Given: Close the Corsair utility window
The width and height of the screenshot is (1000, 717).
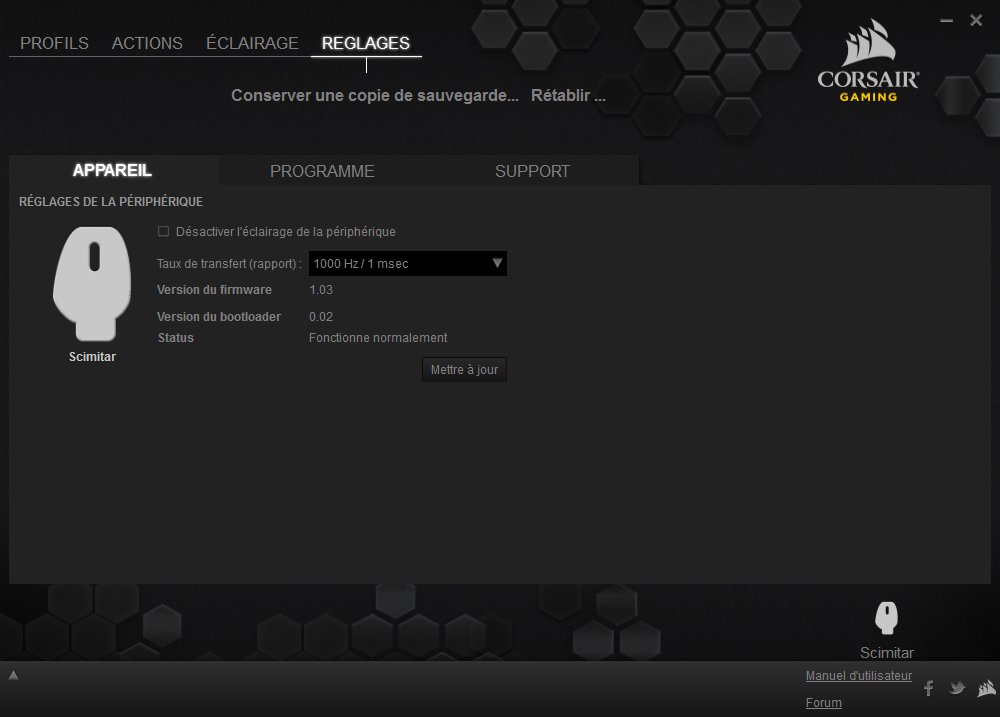Looking at the screenshot, I should (x=976, y=20).
